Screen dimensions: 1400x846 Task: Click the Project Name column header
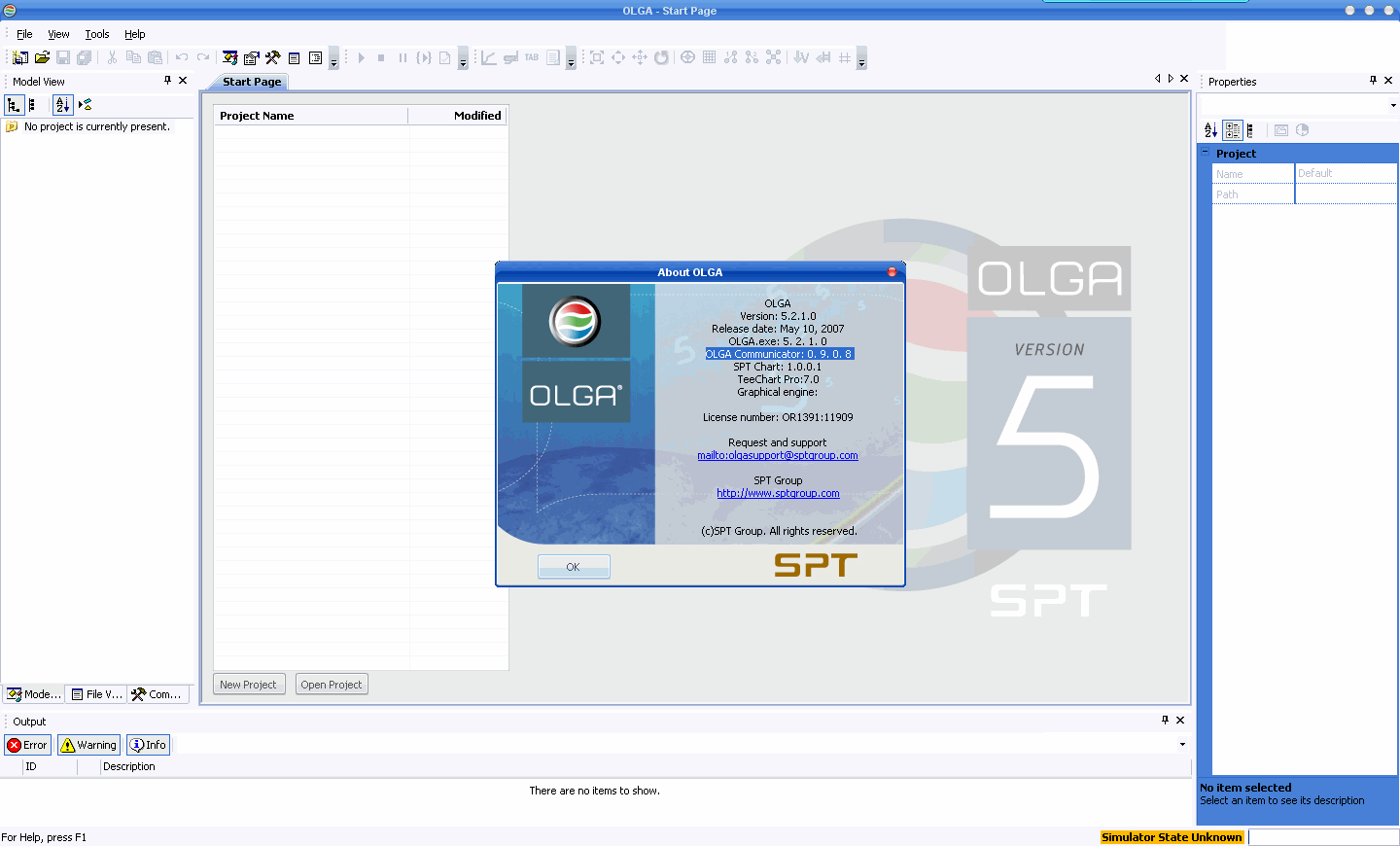[x=311, y=116]
